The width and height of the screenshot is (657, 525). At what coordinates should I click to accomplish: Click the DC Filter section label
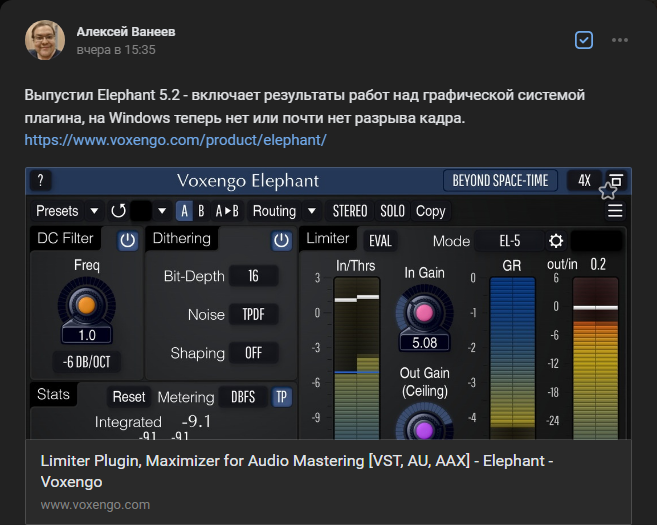[x=65, y=238]
